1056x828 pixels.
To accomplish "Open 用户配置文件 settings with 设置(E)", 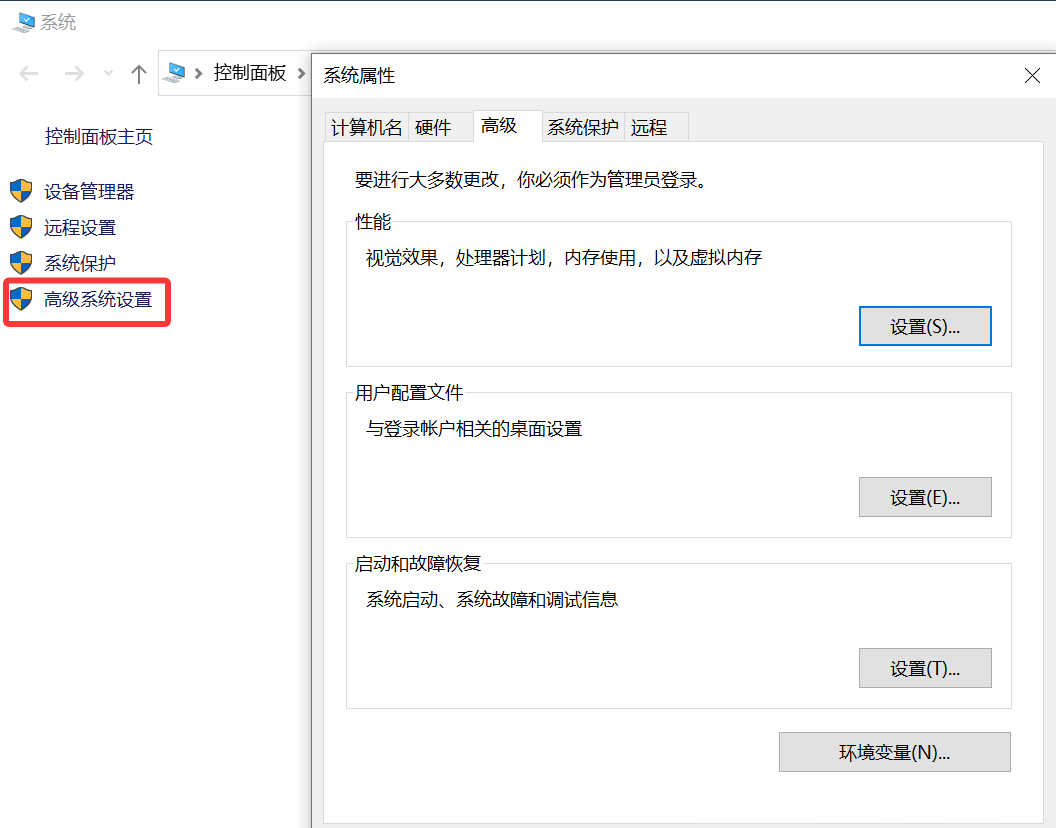I will (x=924, y=497).
